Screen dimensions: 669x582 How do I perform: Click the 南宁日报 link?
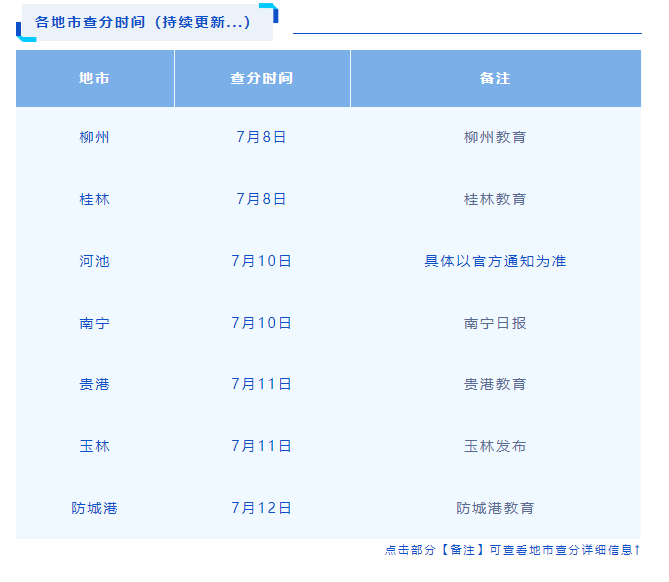(x=495, y=323)
